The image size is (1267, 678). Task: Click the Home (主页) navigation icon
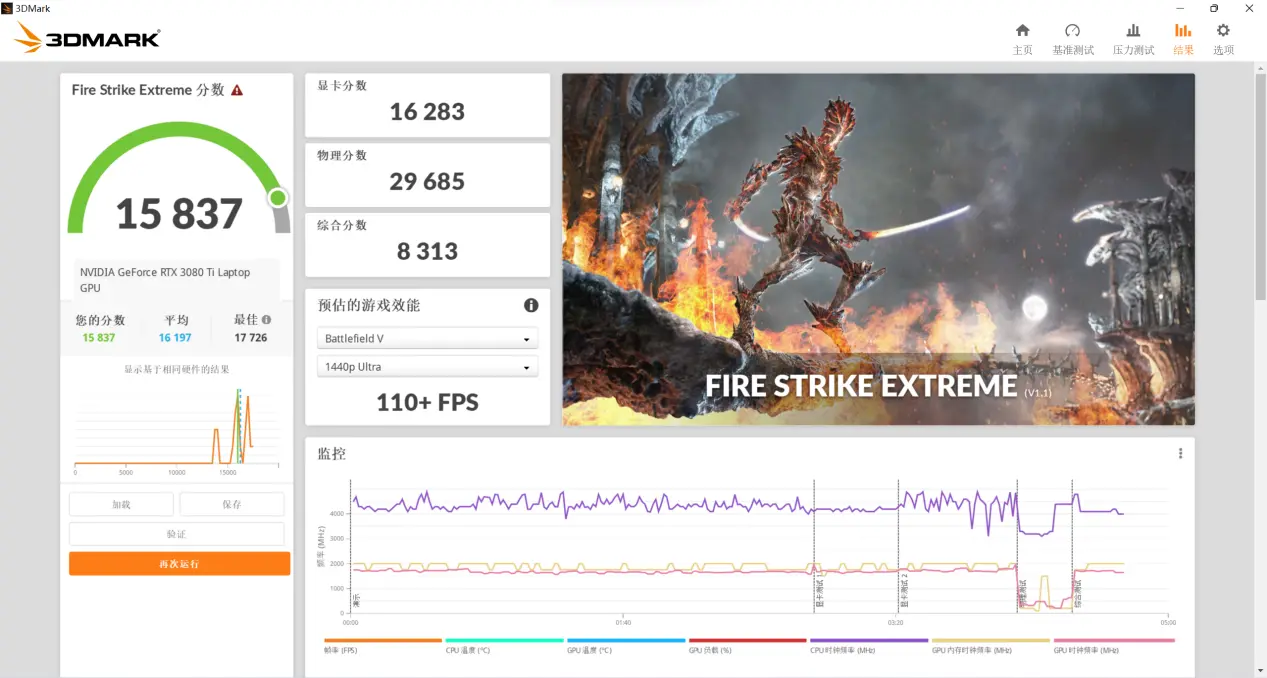[1022, 31]
